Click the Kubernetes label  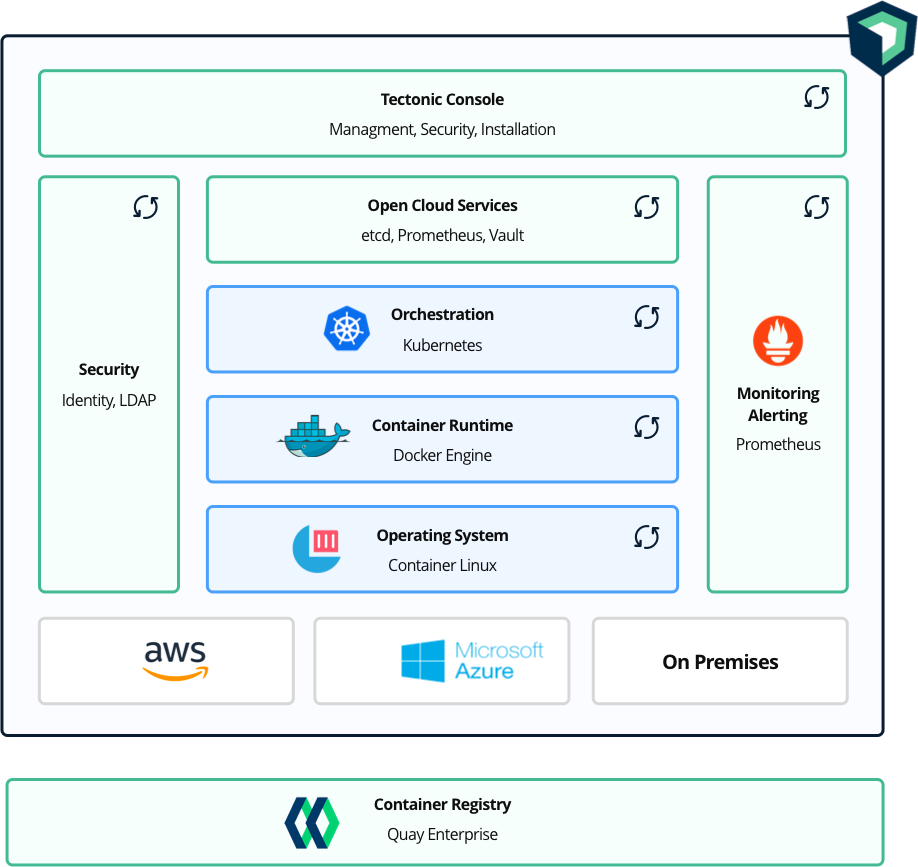(442, 345)
